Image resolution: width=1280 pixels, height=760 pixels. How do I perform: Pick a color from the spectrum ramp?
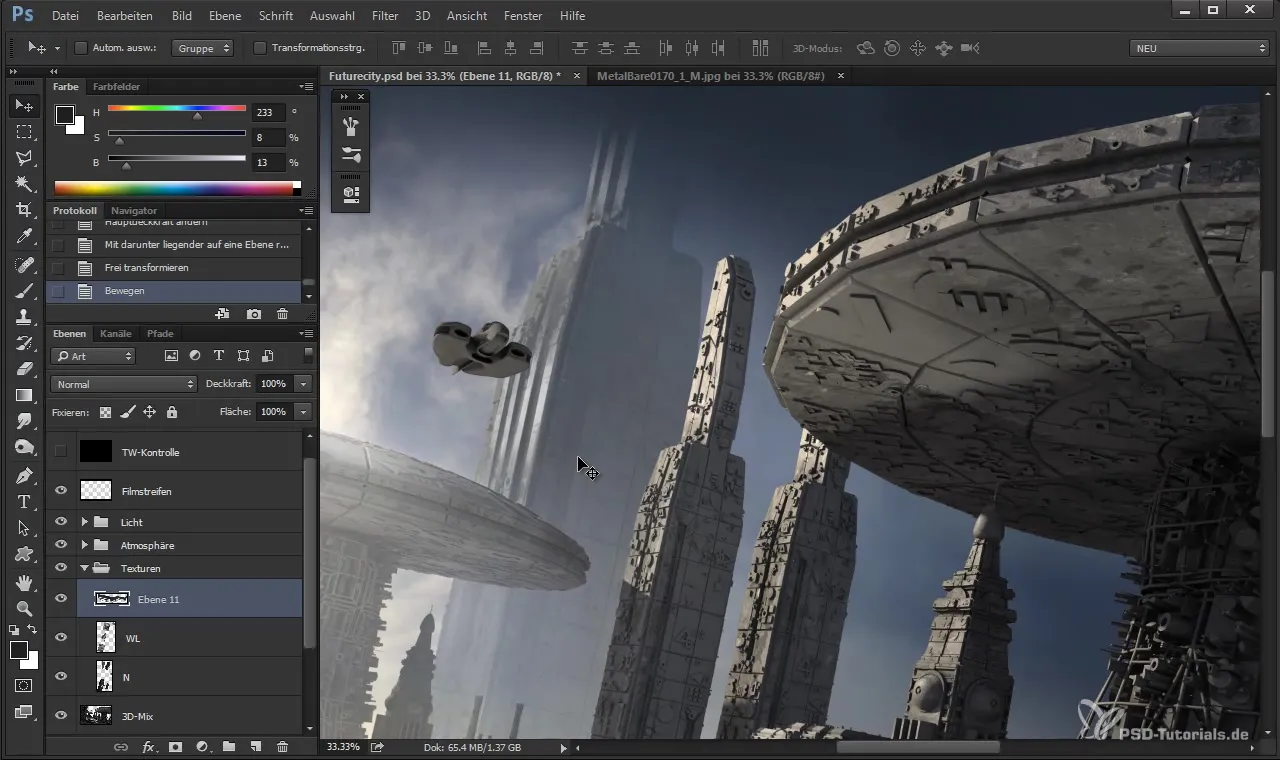(174, 188)
